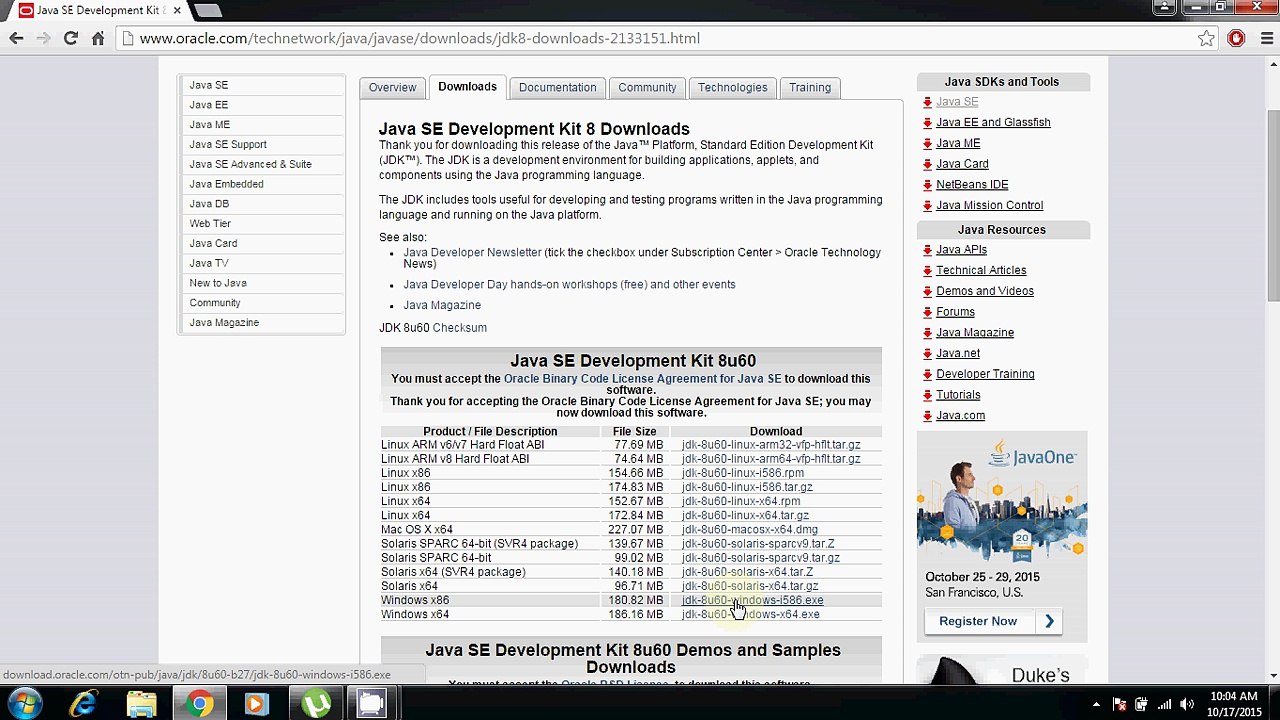Open Java Mission Control link
This screenshot has width=1280, height=720.
[x=989, y=205]
